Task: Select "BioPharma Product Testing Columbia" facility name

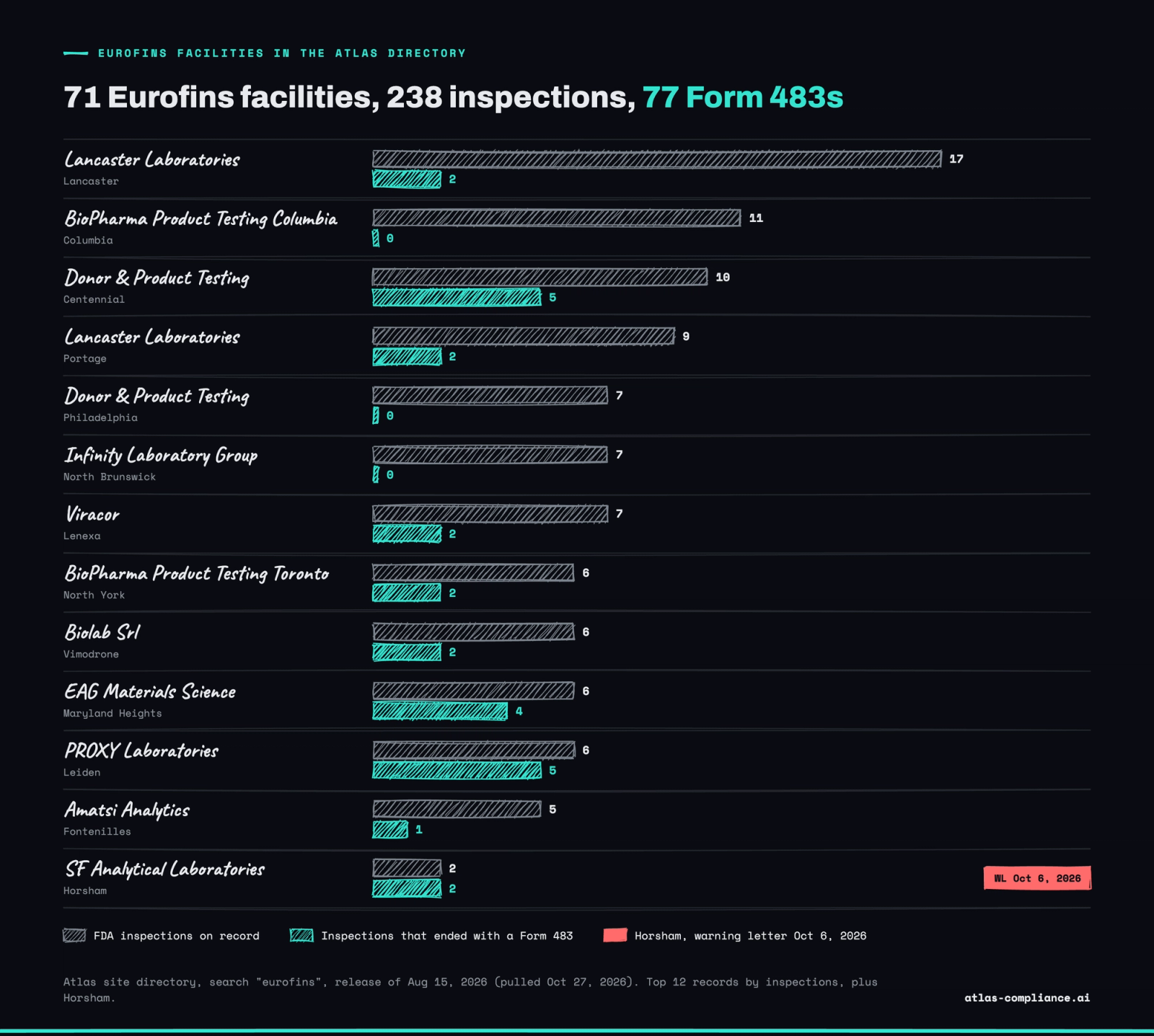Action: pyautogui.click(x=201, y=218)
